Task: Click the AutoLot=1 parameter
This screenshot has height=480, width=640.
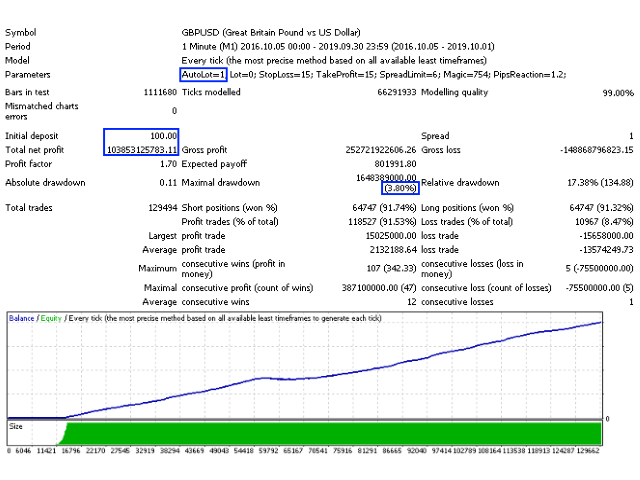Action: tap(203, 74)
